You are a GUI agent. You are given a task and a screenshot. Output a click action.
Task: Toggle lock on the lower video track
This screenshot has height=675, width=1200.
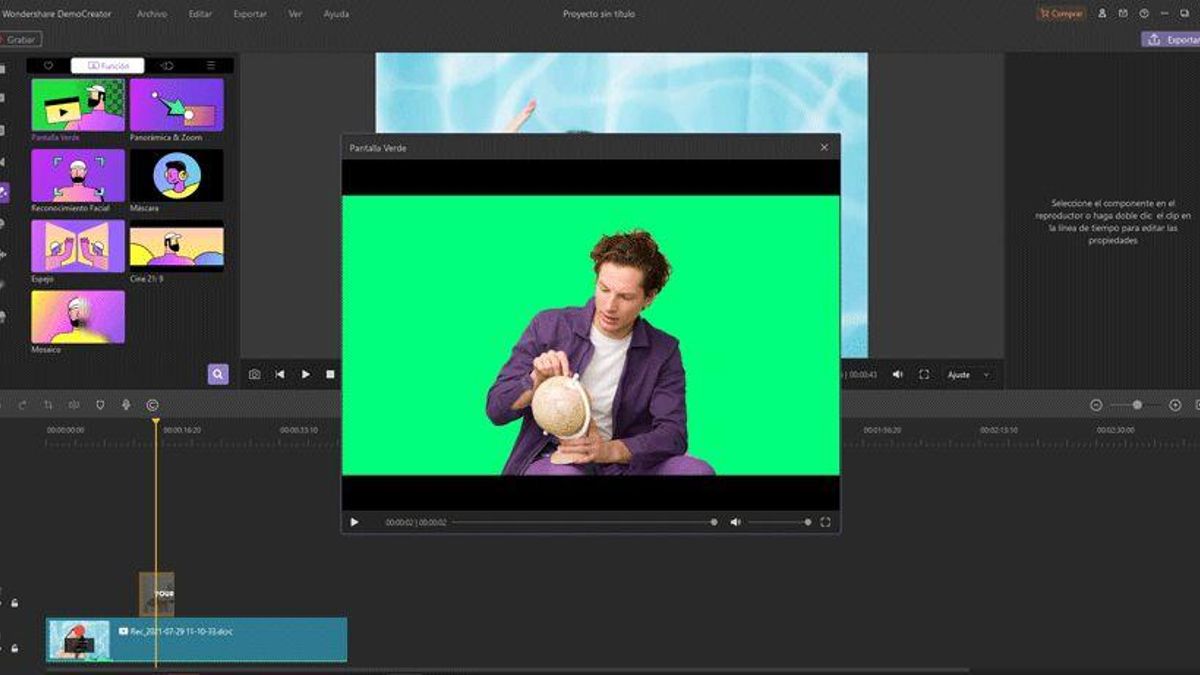[x=14, y=649]
